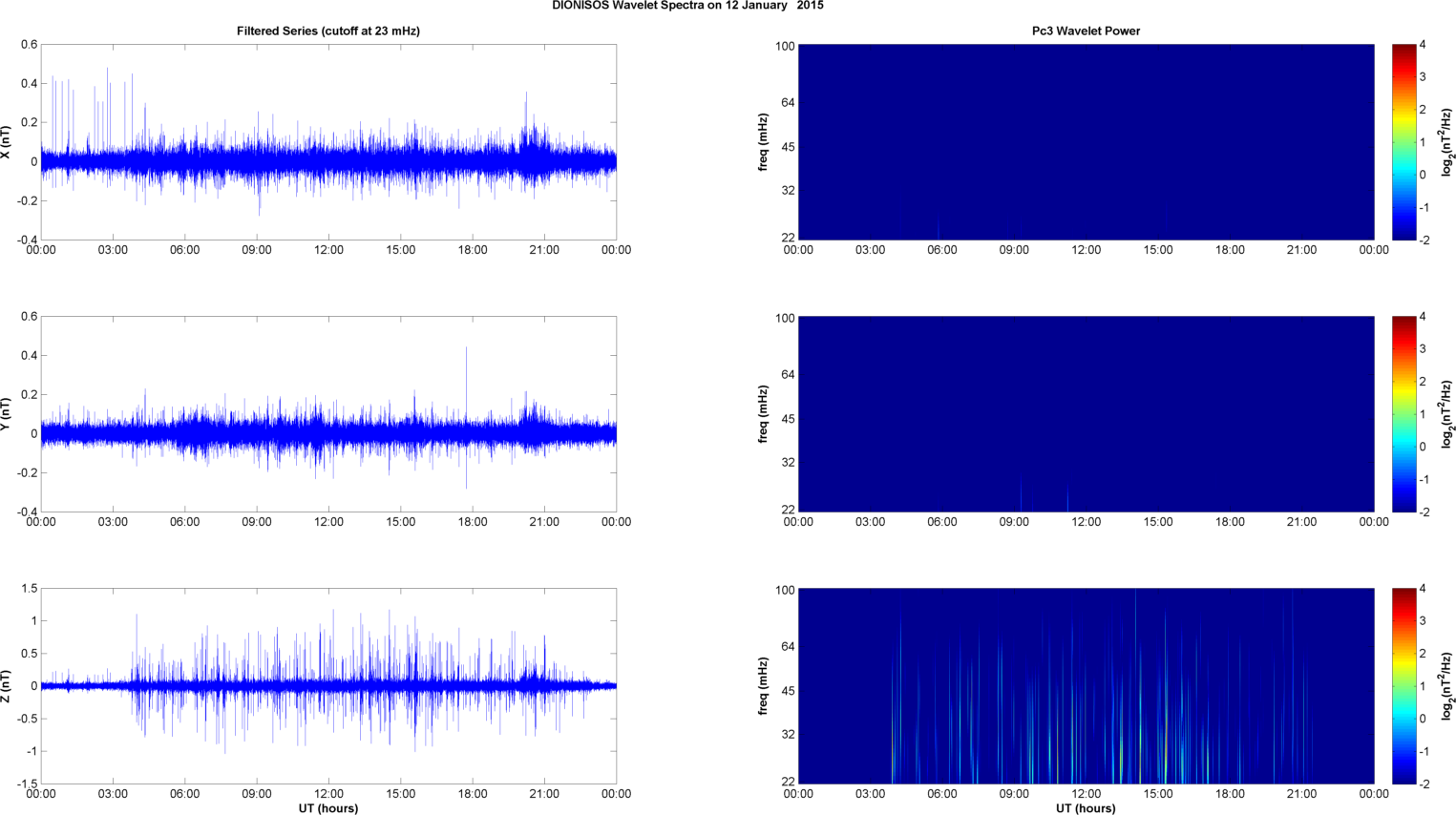This screenshot has height=815, width=1456.
Task: Click the 21:00 tick under bottom spectrogram
Action: [x=1301, y=794]
